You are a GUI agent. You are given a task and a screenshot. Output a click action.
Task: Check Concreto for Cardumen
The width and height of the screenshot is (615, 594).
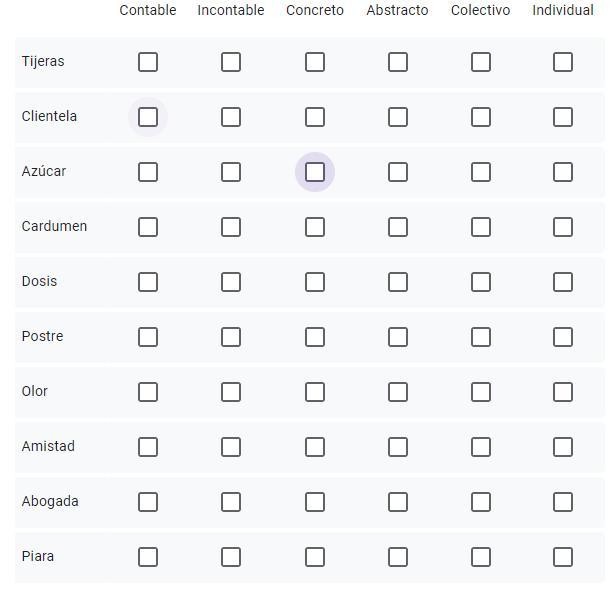click(x=315, y=227)
